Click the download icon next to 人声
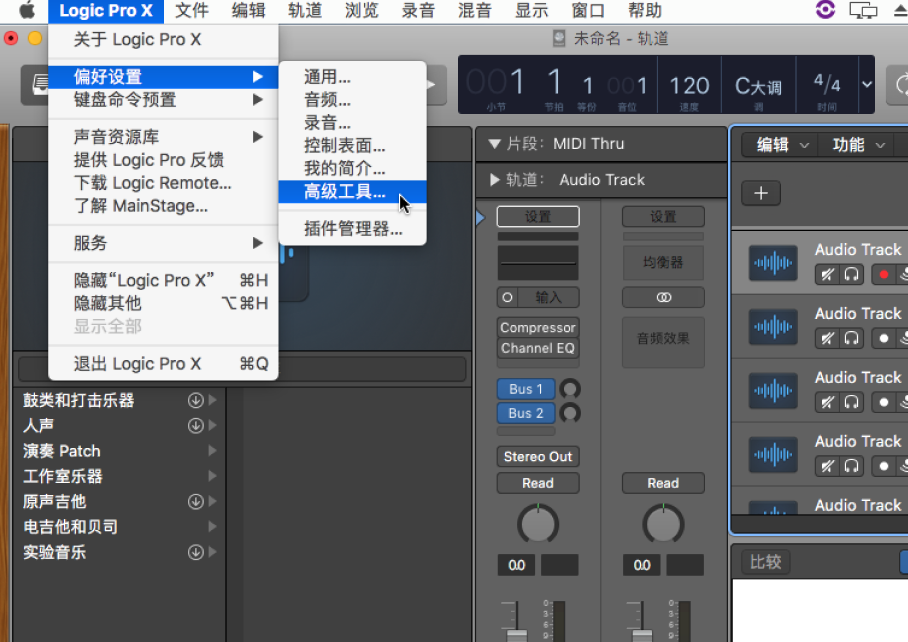 [x=196, y=425]
